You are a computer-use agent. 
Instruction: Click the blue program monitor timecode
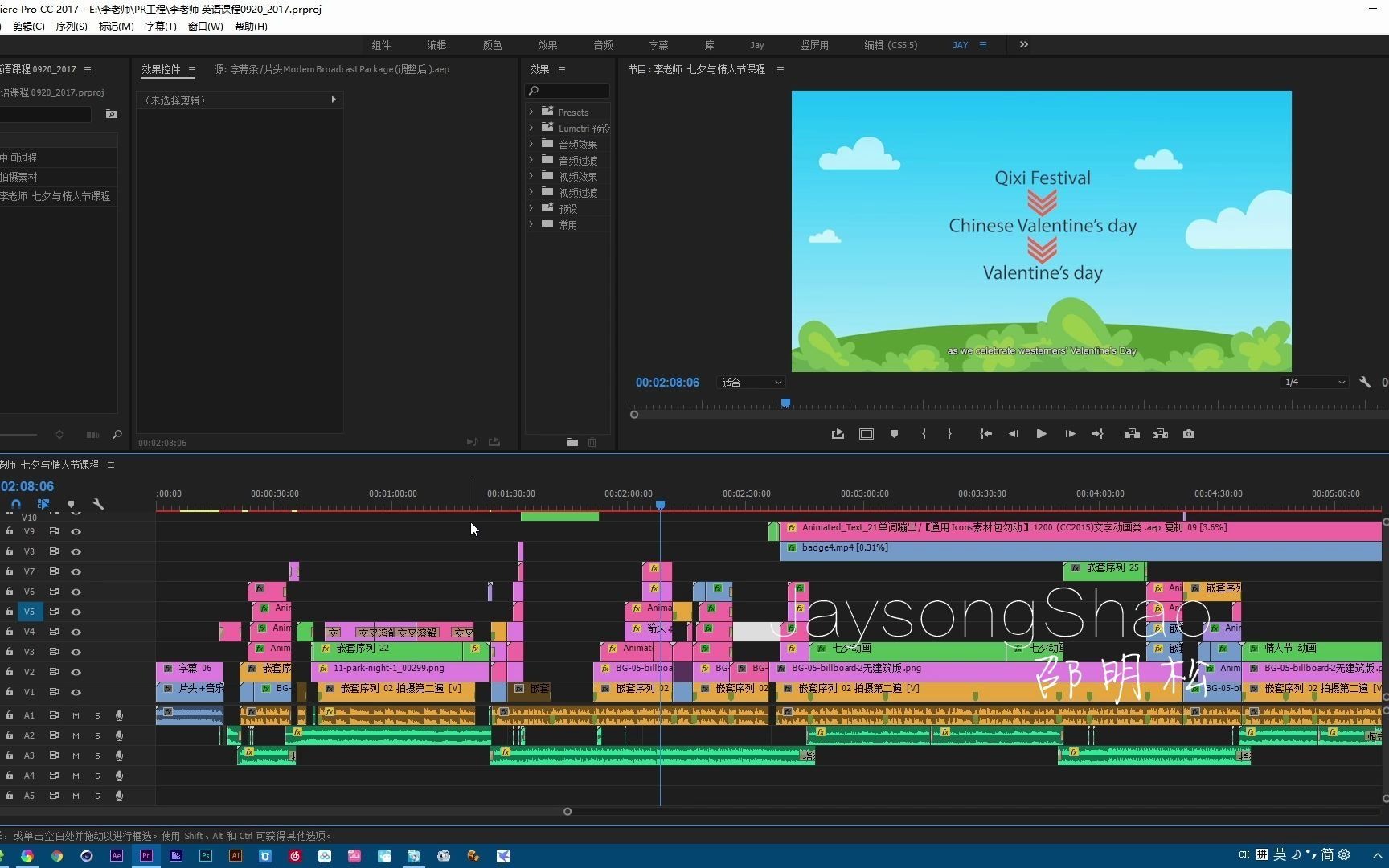pyautogui.click(x=667, y=383)
